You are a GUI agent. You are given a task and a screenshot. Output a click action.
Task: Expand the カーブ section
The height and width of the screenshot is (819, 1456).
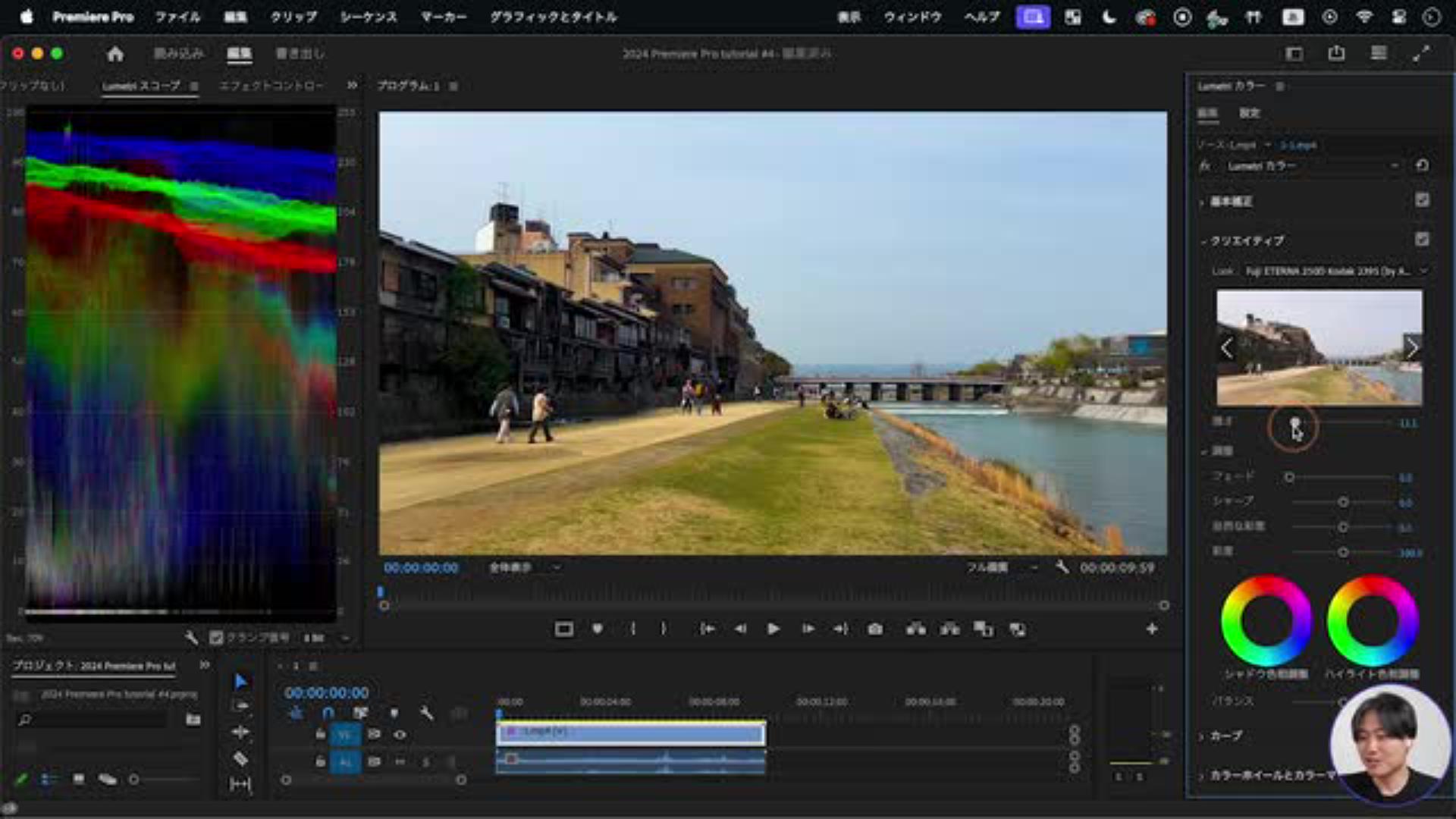1225,736
